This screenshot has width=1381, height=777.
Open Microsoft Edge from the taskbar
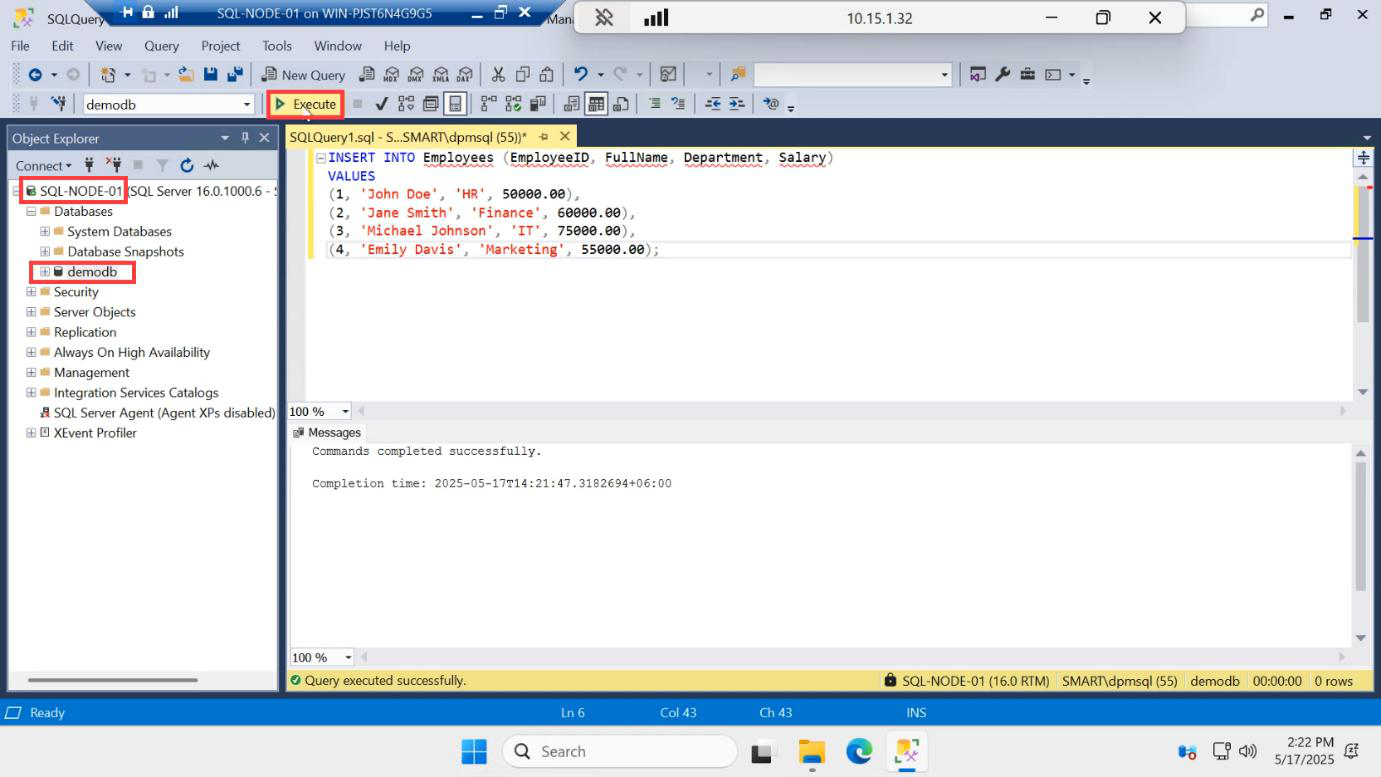(859, 751)
